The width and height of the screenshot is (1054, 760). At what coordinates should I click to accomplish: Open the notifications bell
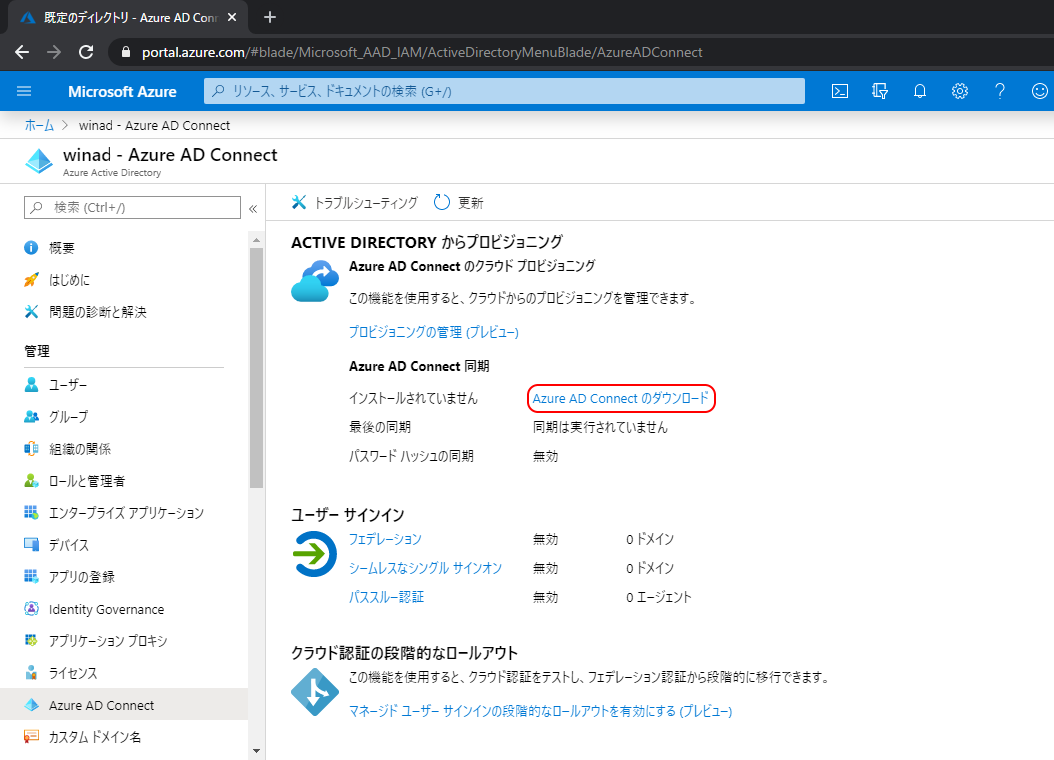coord(920,91)
